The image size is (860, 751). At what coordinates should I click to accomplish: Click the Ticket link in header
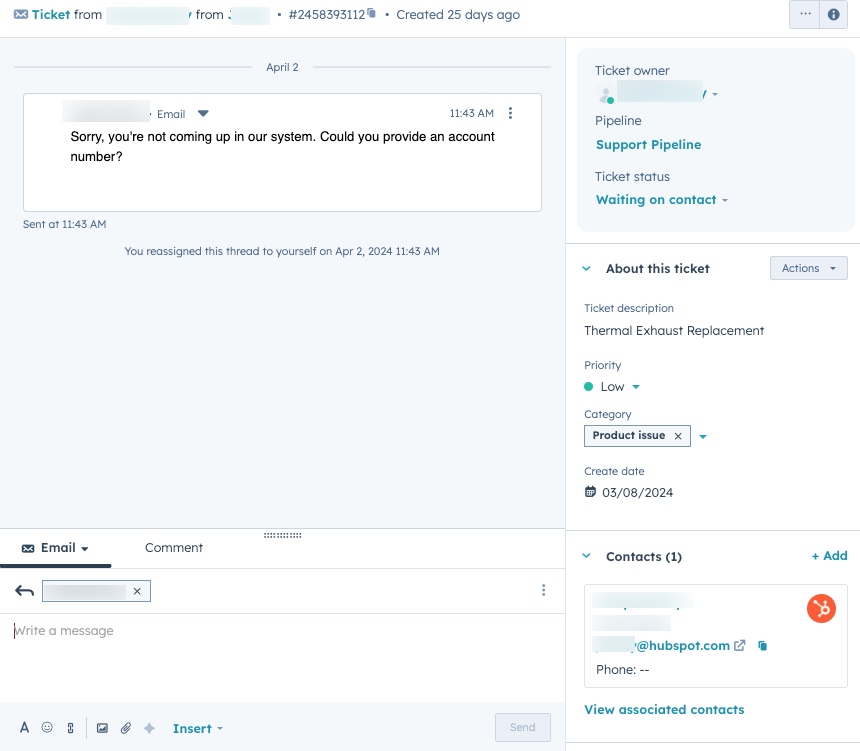pos(50,15)
